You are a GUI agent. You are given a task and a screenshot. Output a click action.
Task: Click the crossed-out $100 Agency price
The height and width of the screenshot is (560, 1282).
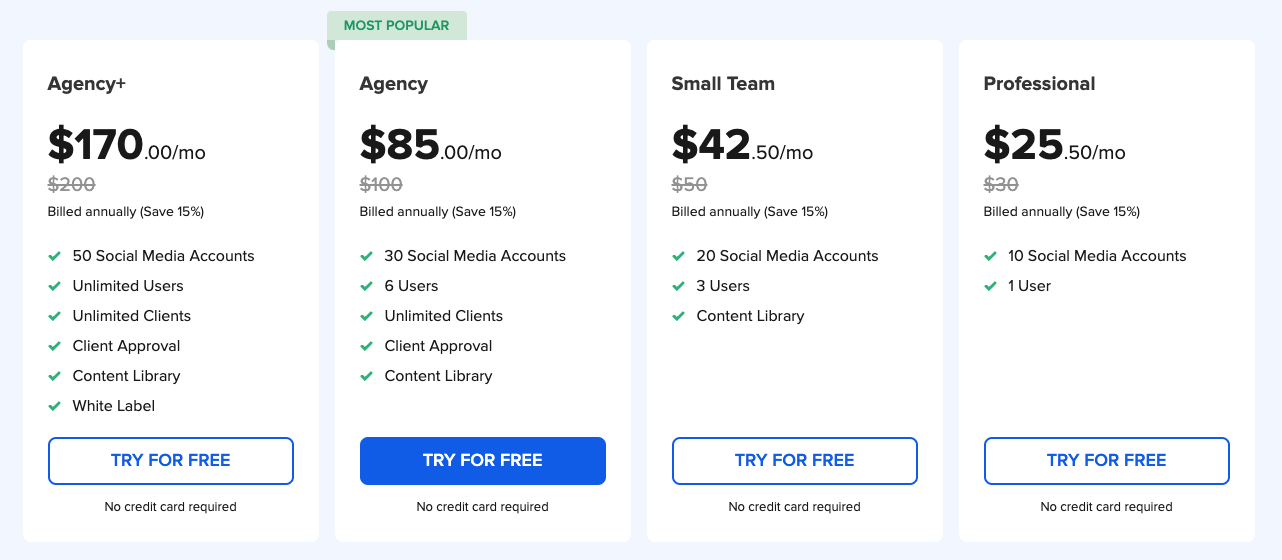[381, 184]
